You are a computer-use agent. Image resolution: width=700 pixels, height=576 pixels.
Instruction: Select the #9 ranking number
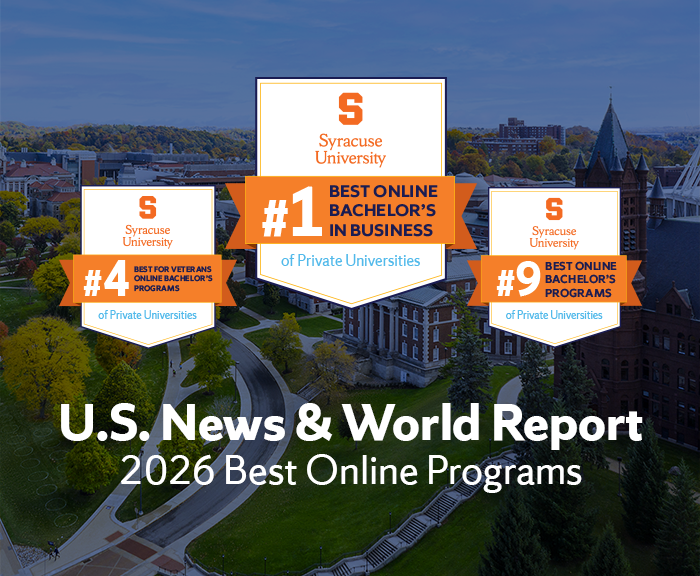pos(518,281)
